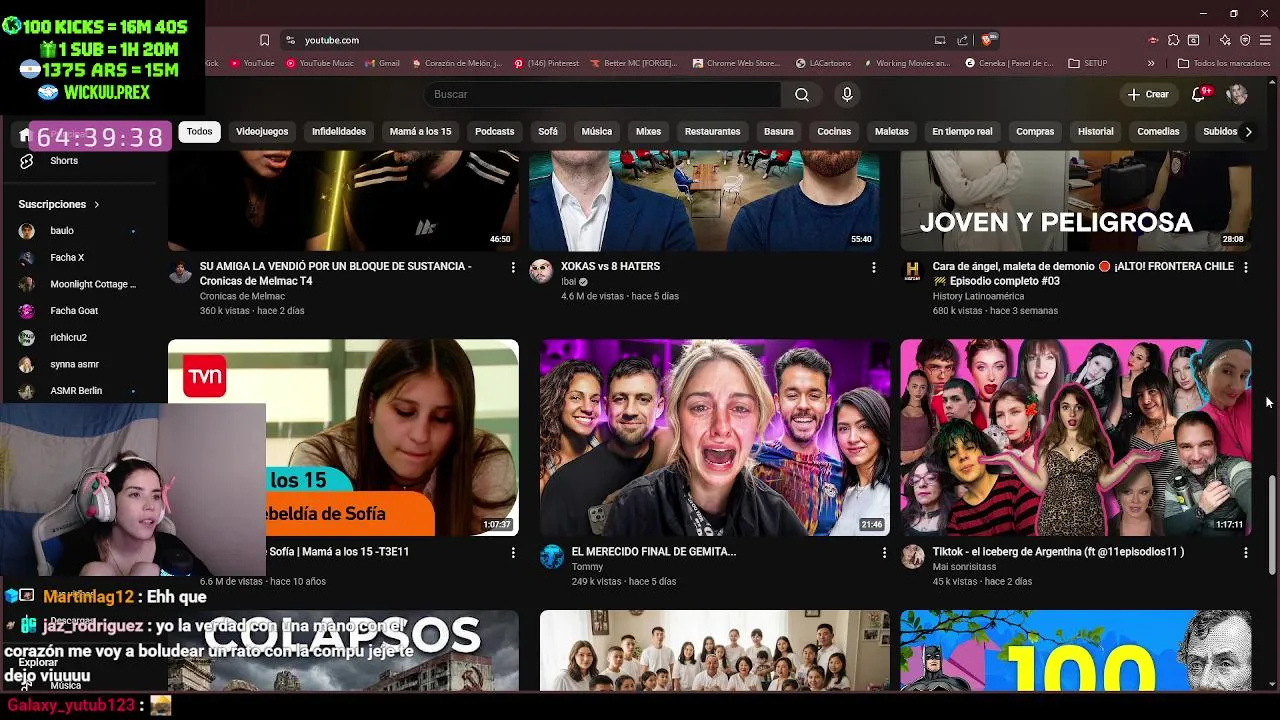This screenshot has width=1280, height=720.
Task: Open options for ¡ALTO! FRONTERA CHILE video
Action: click(1245, 268)
